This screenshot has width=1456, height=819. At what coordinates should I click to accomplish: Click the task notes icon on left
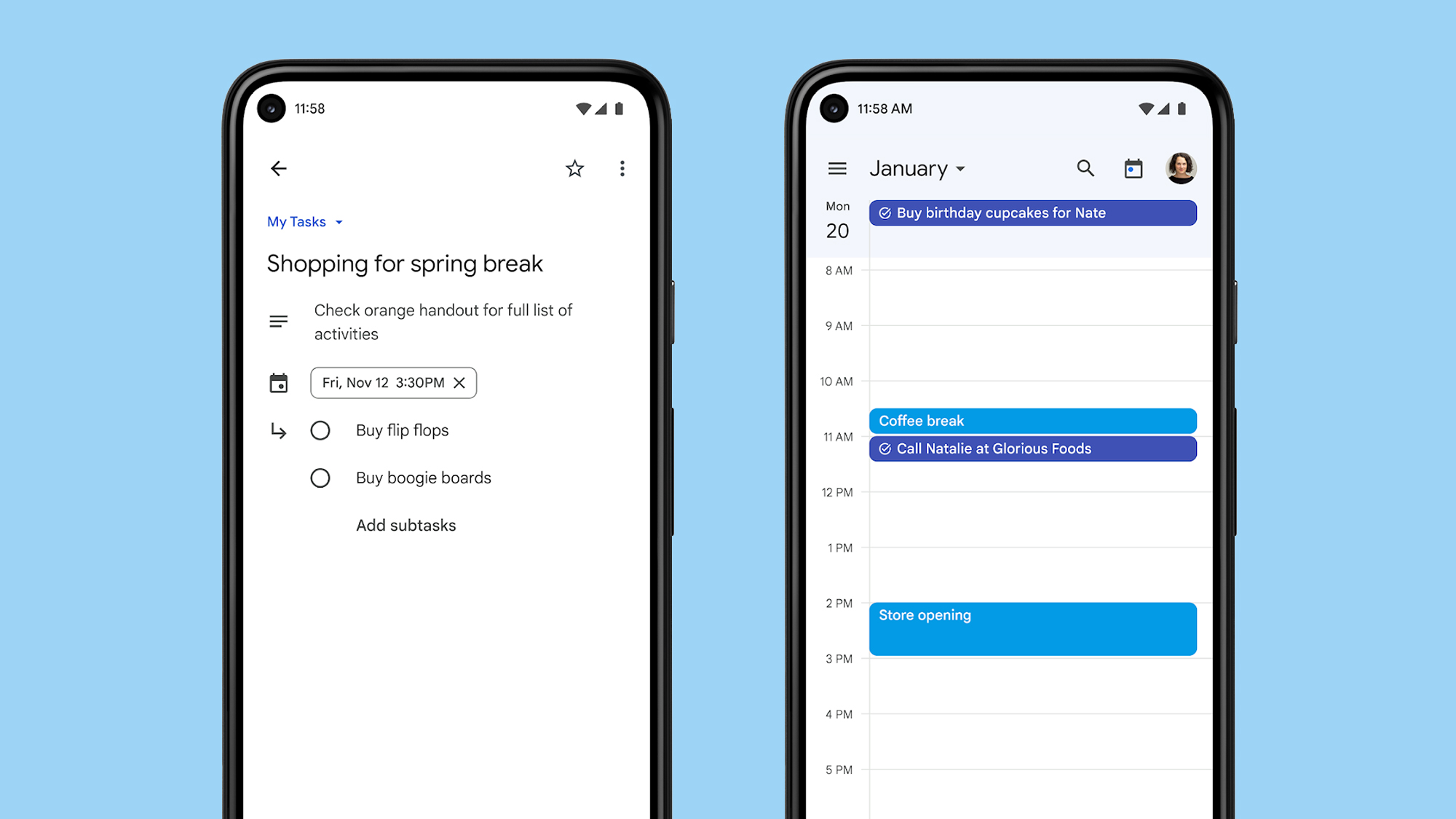pyautogui.click(x=277, y=321)
